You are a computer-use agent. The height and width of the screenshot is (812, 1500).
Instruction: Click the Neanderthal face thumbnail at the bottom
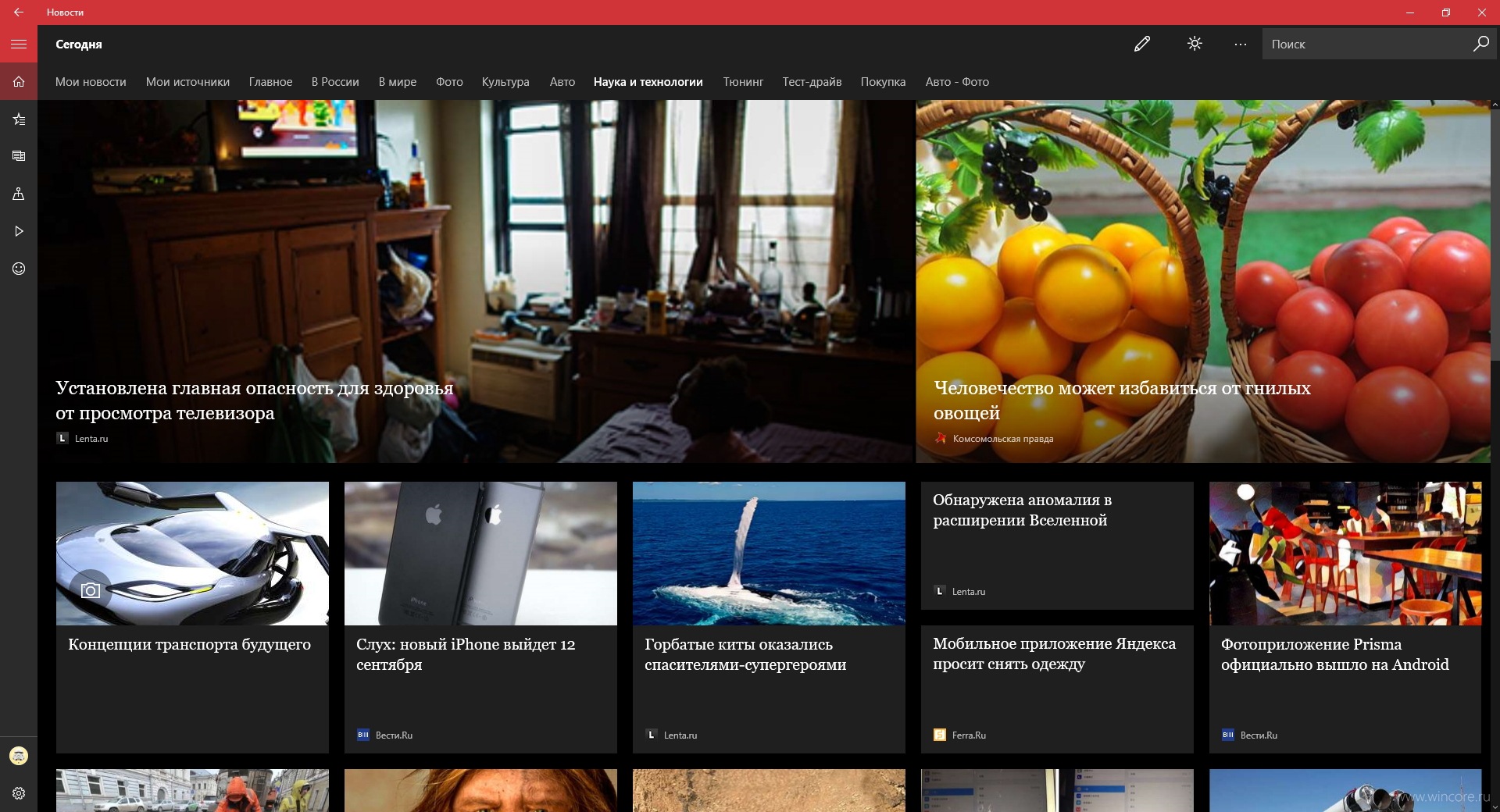click(480, 790)
